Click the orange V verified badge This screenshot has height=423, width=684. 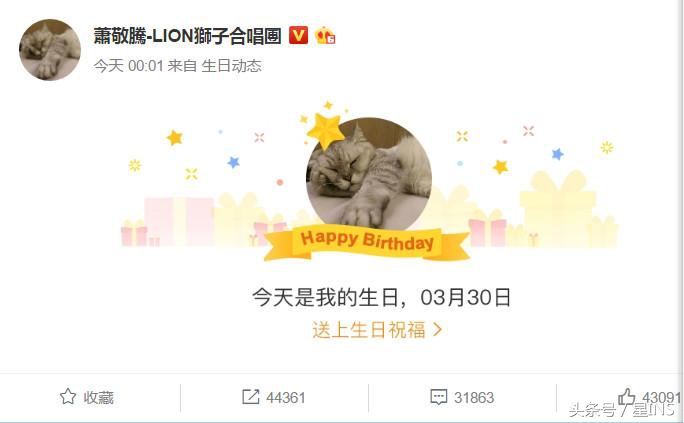[298, 35]
